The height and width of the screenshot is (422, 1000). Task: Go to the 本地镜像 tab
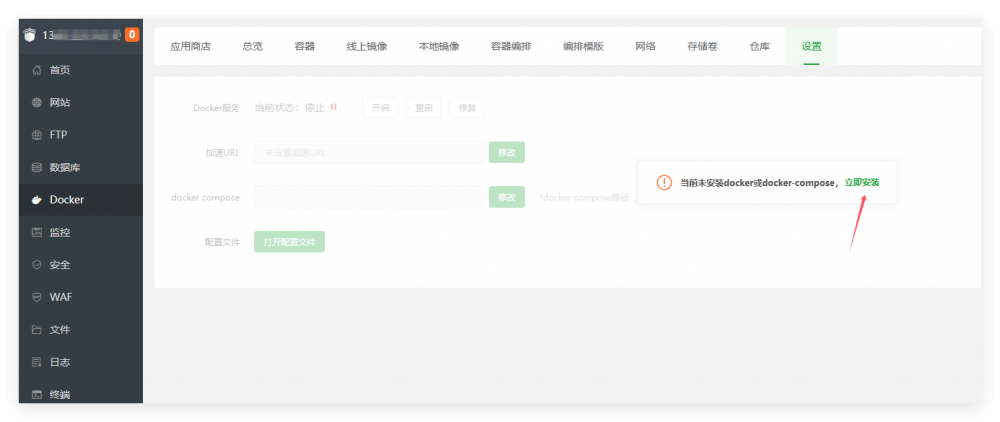439,46
